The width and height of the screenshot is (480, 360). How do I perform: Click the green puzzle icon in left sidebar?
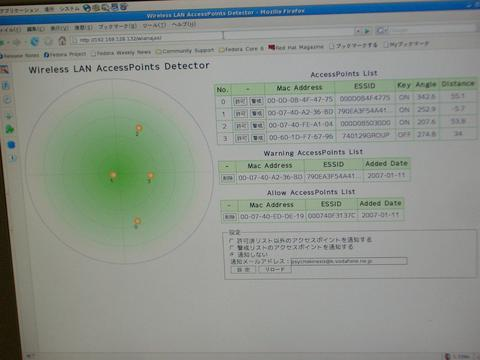[10, 129]
